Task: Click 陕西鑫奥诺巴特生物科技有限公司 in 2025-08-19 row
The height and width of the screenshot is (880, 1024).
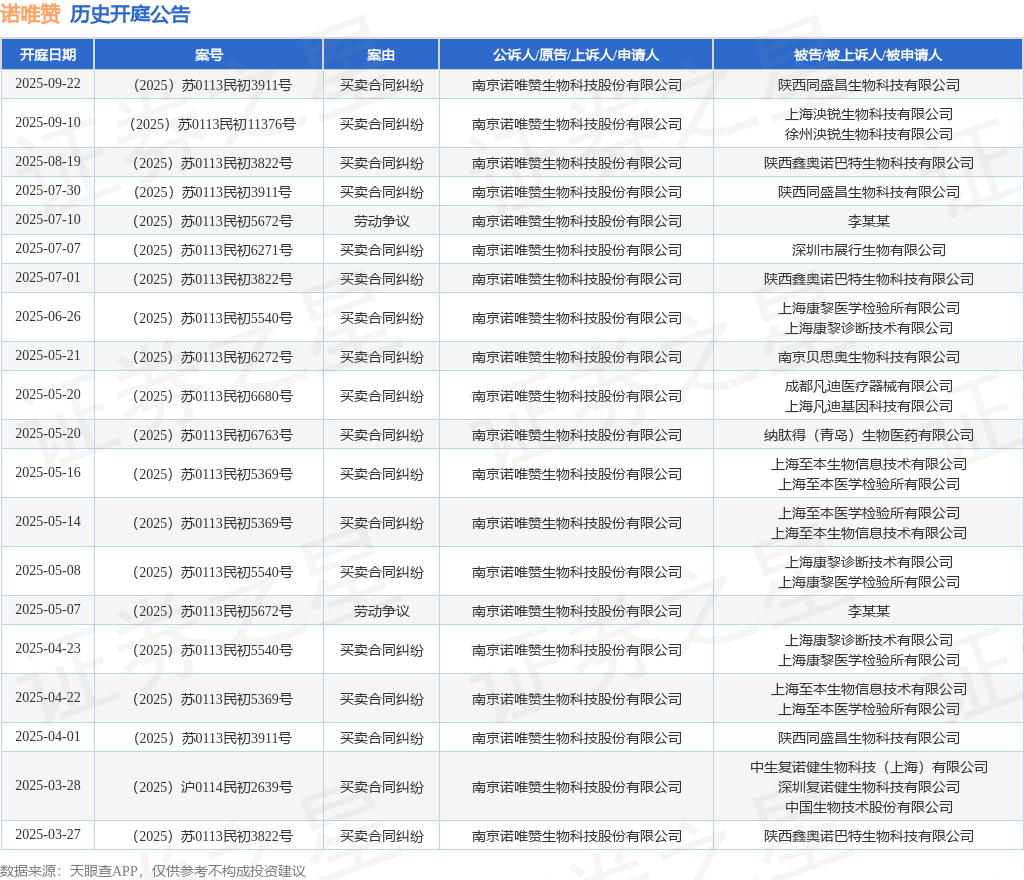Action: (x=869, y=163)
